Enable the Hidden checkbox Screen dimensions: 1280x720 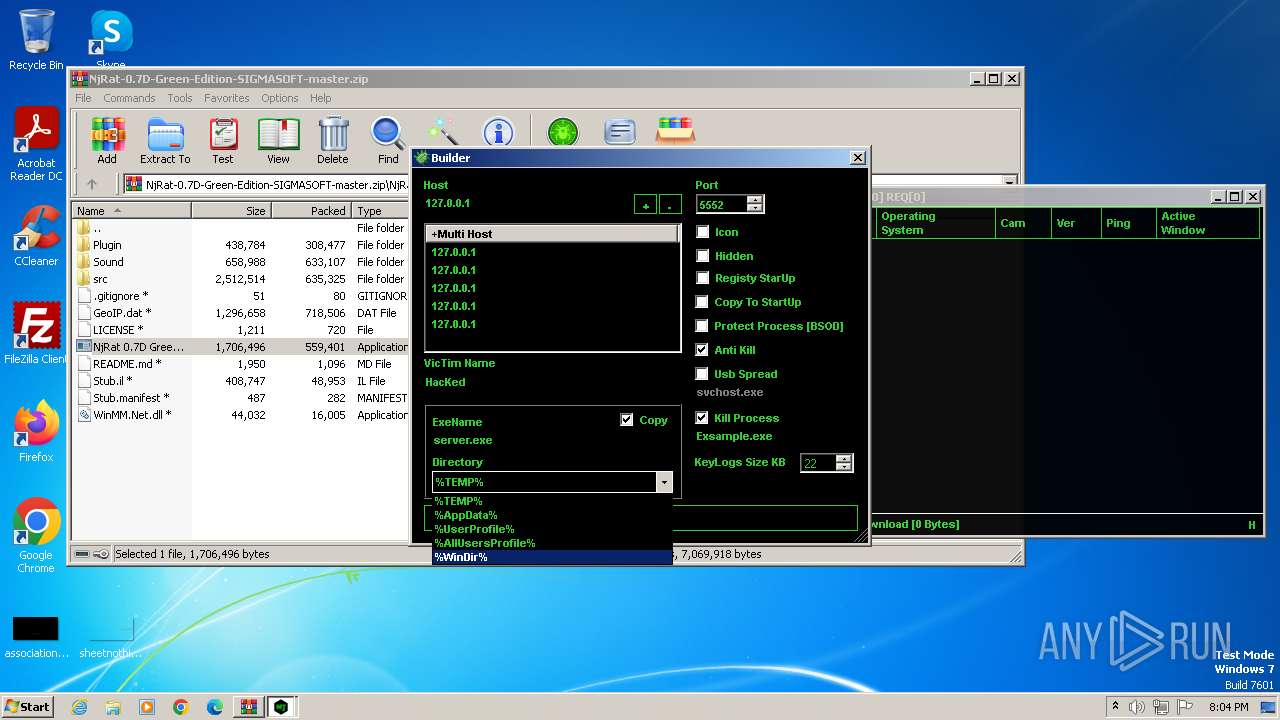(703, 256)
